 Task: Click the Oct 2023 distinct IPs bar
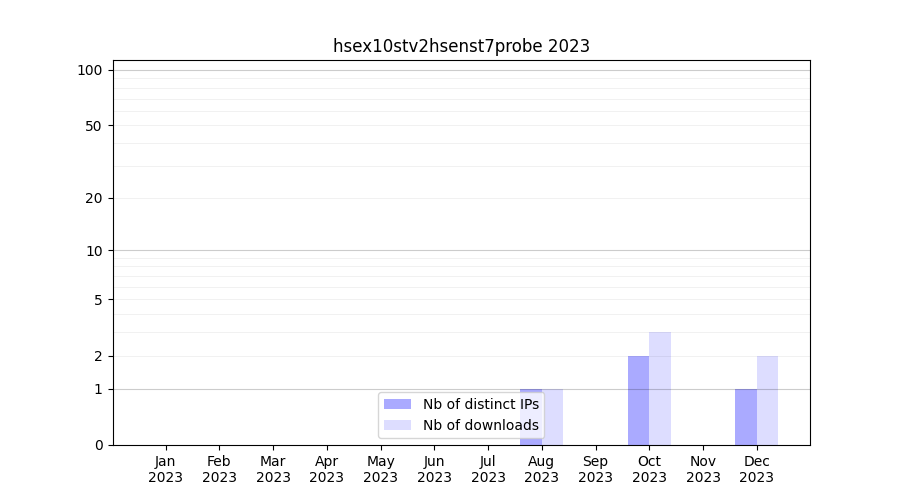click(638, 400)
